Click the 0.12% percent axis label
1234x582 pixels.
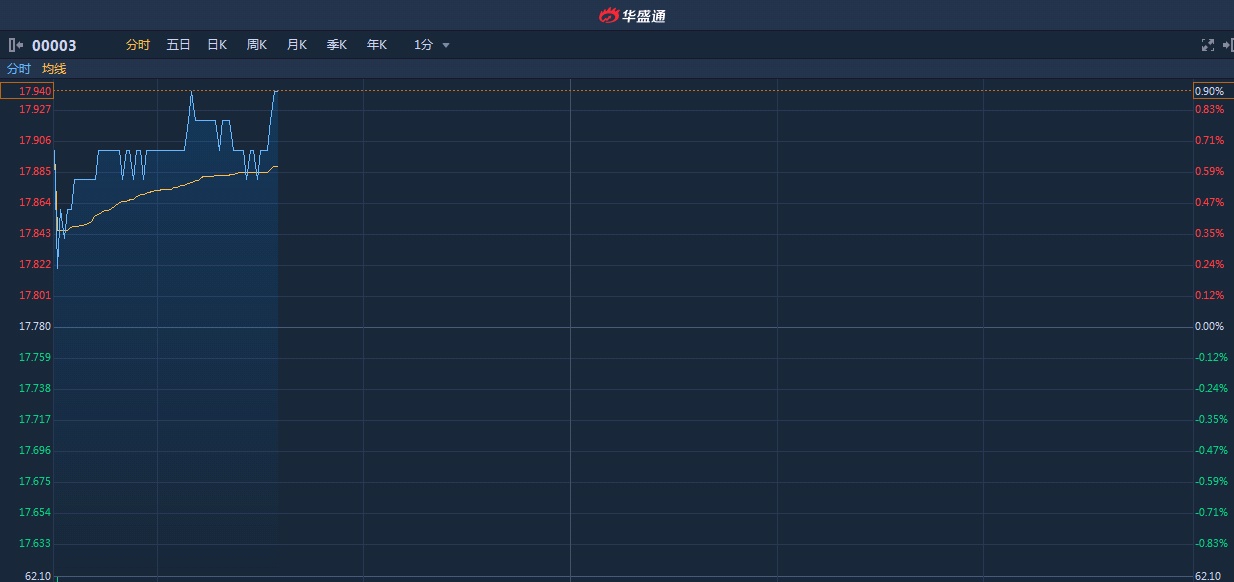(1210, 295)
